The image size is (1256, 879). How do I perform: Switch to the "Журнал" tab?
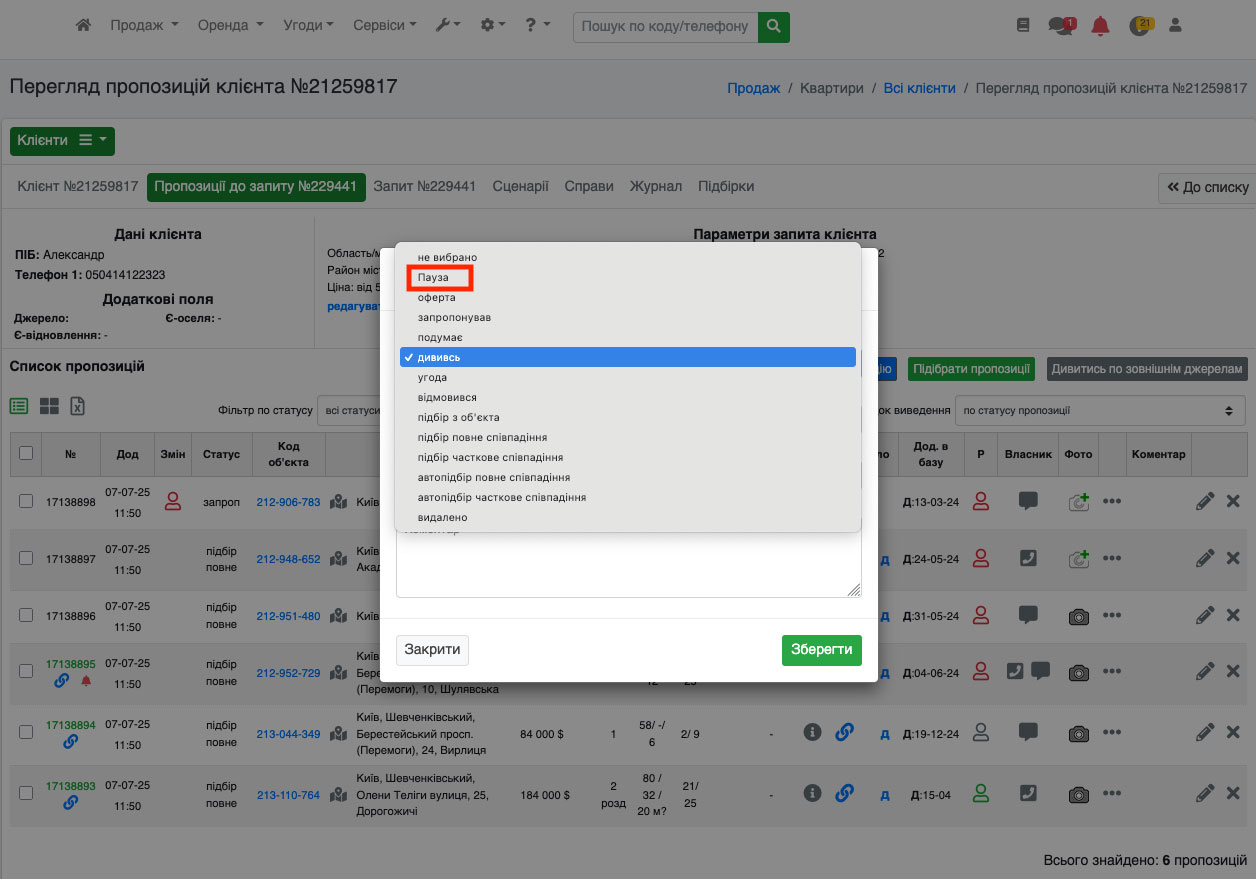[655, 187]
